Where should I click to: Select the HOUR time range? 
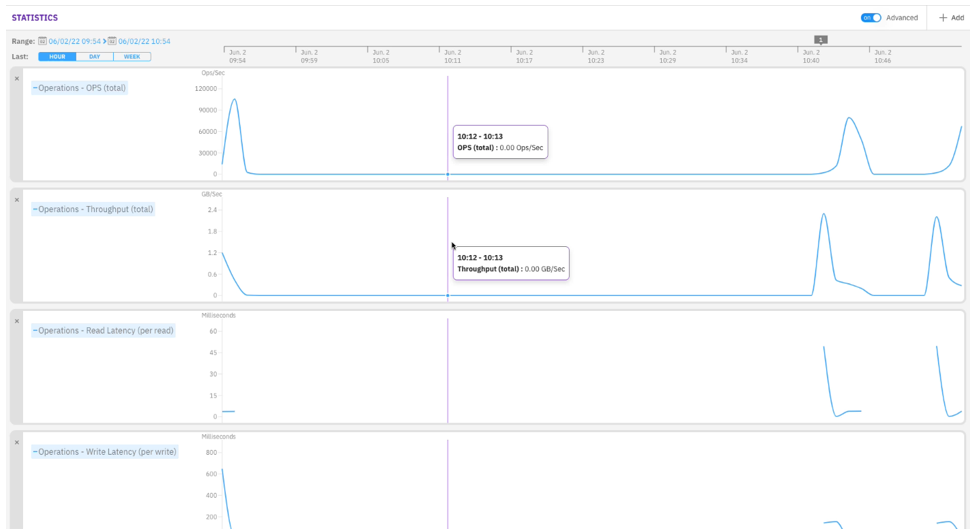pyautogui.click(x=57, y=57)
